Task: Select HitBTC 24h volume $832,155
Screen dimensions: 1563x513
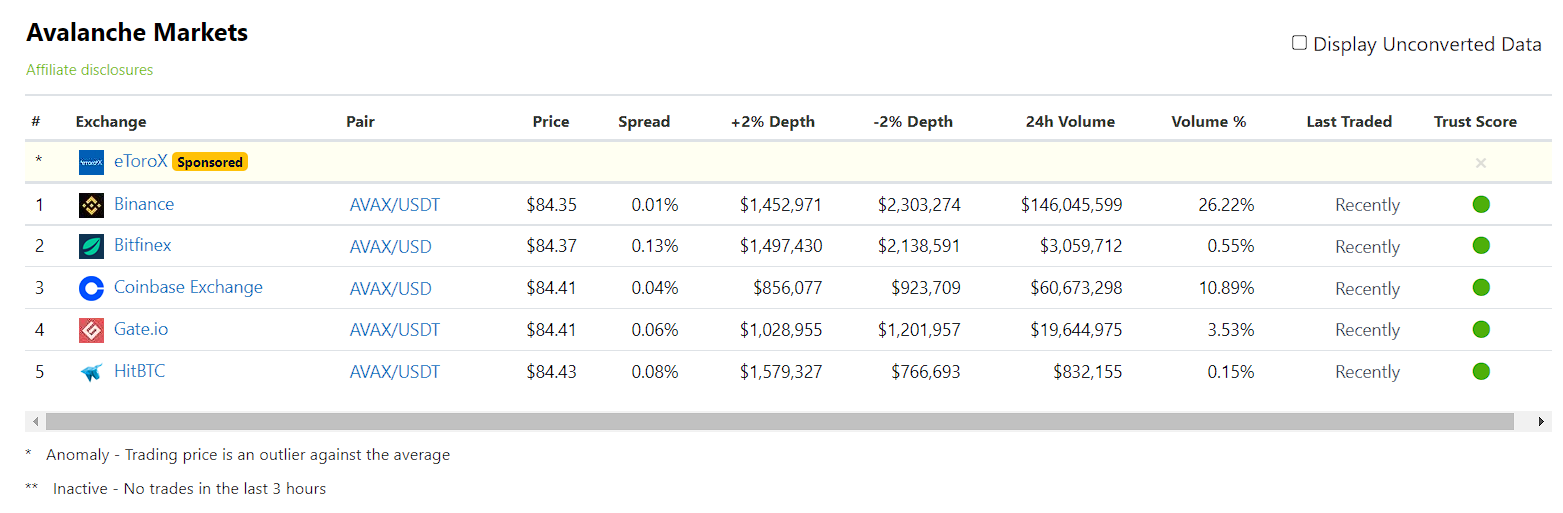Action: 1088,372
